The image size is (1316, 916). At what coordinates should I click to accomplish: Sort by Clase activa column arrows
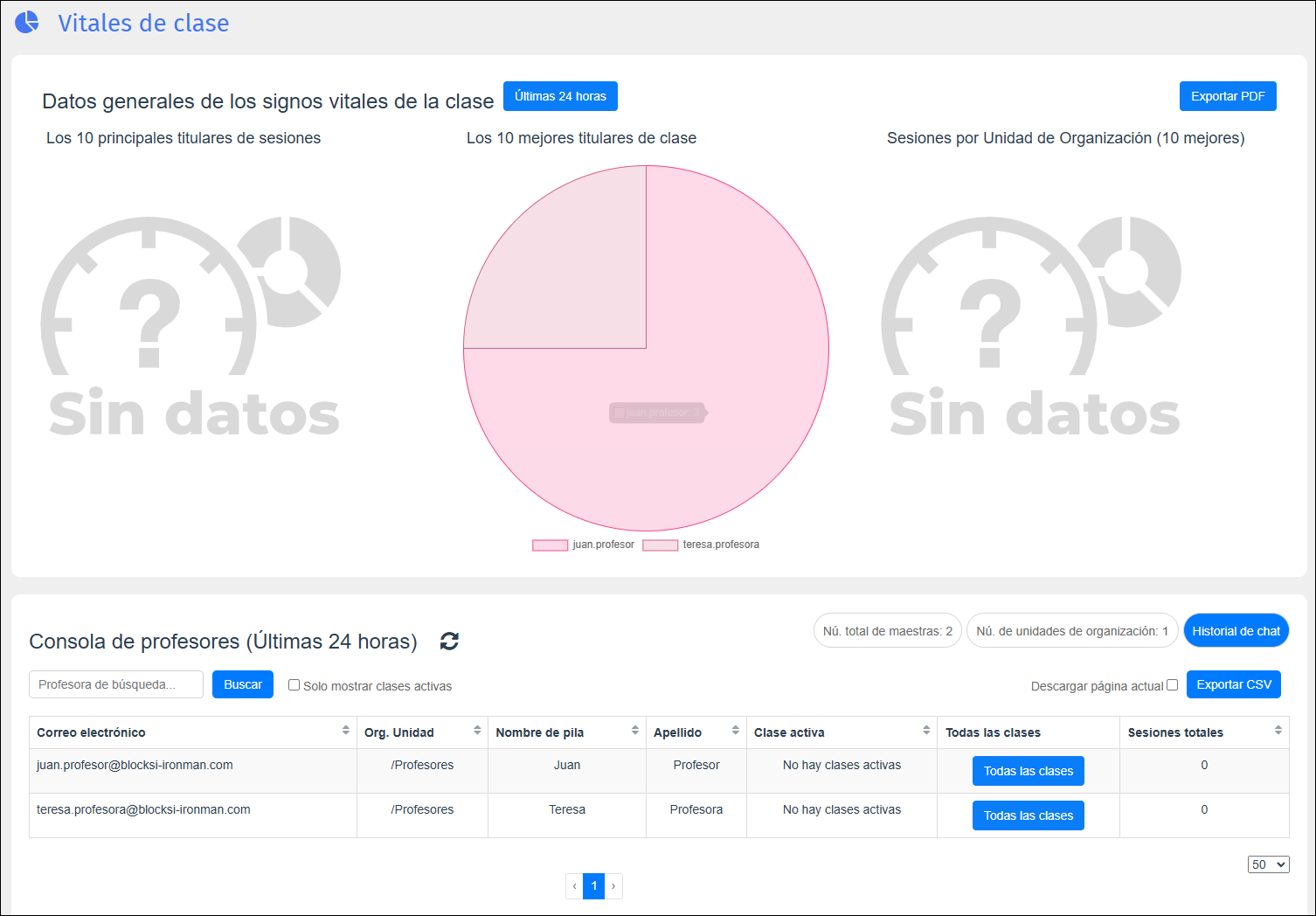click(x=926, y=731)
